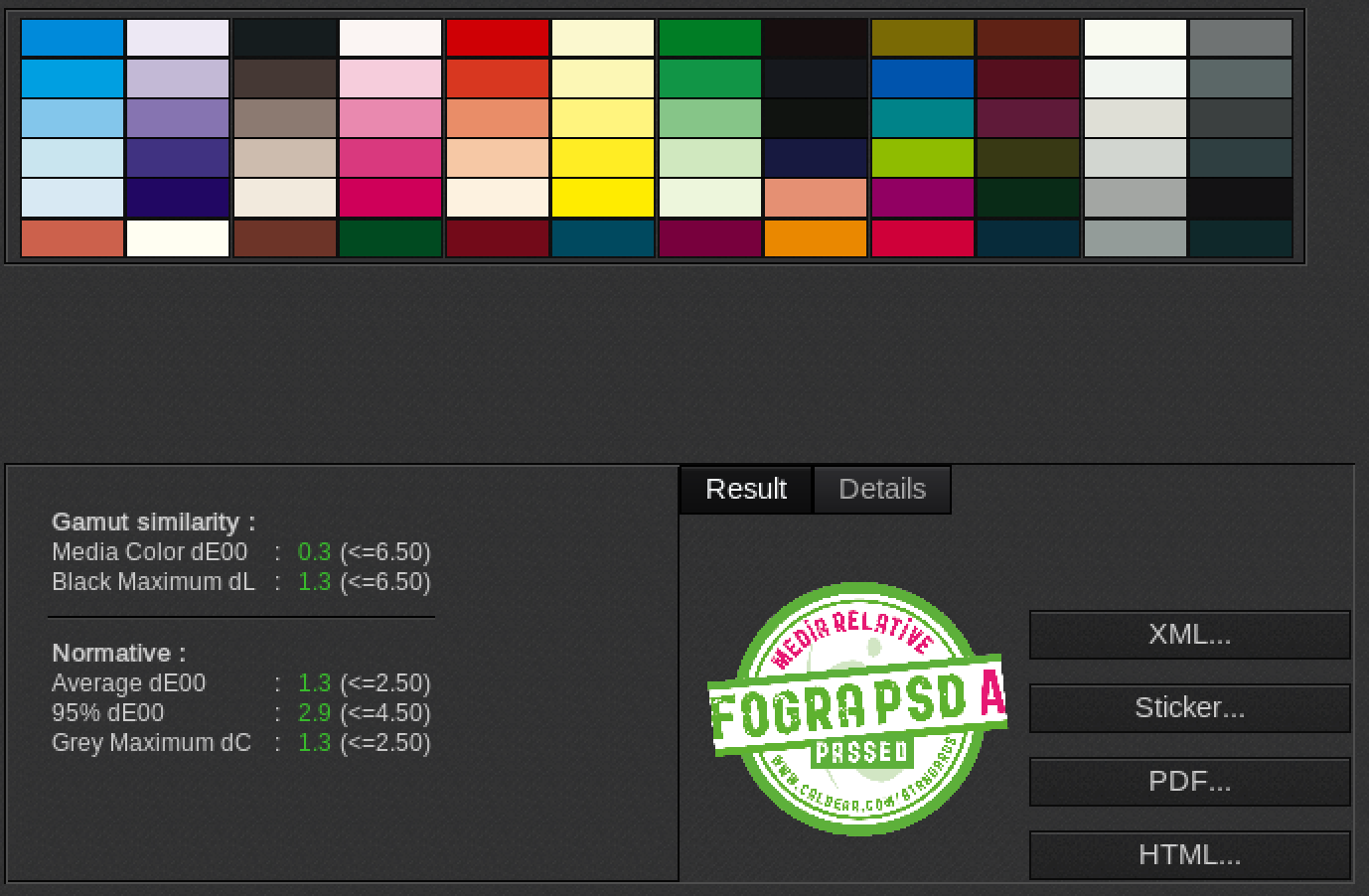1369x896 pixels.
Task: Select the bright teal color patch
Action: 922,118
